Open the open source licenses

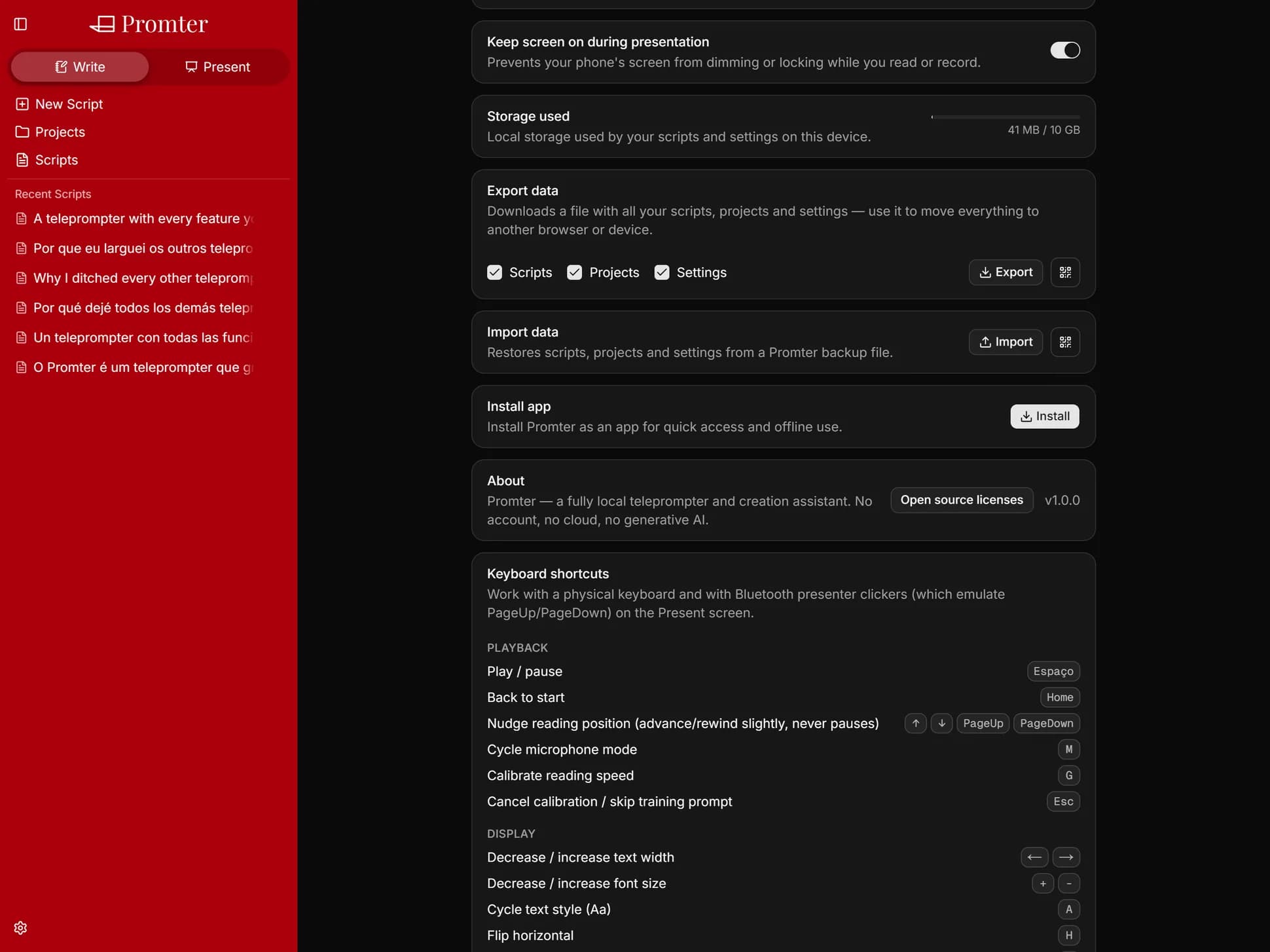coord(962,500)
